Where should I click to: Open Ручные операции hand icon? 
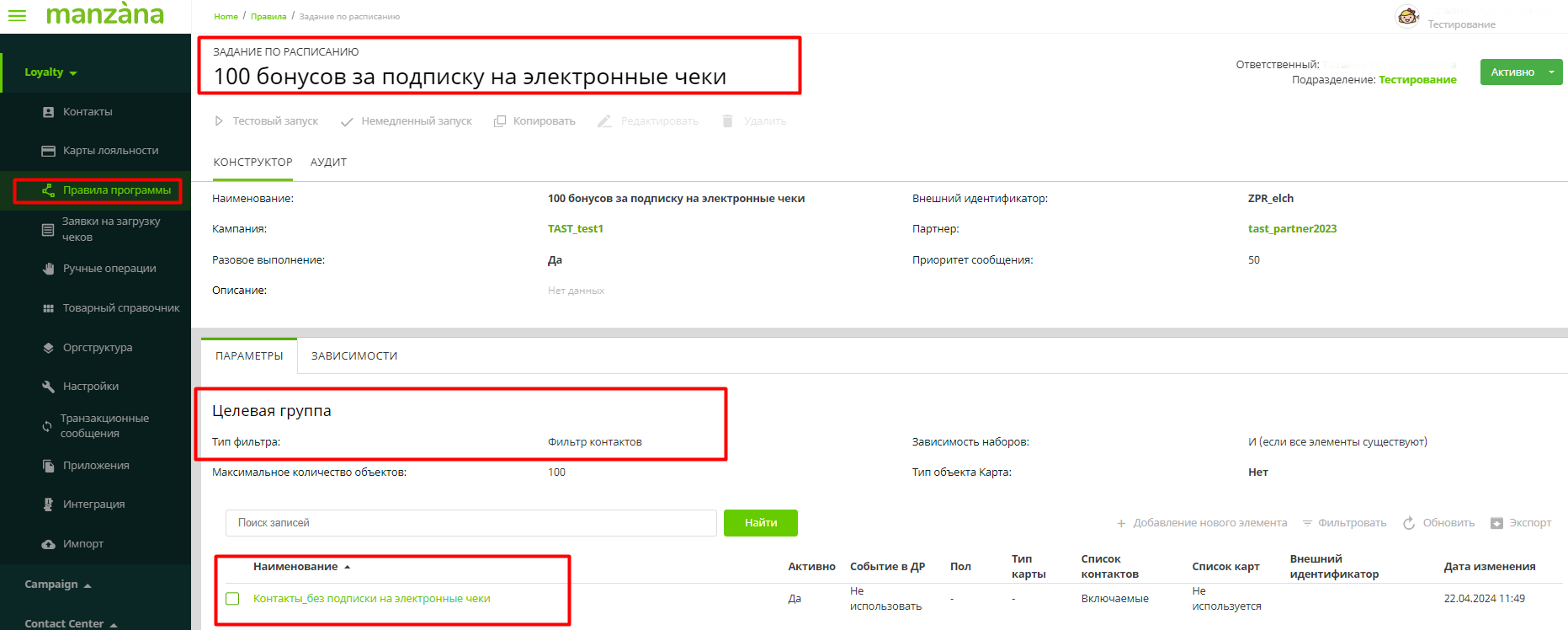tap(48, 269)
